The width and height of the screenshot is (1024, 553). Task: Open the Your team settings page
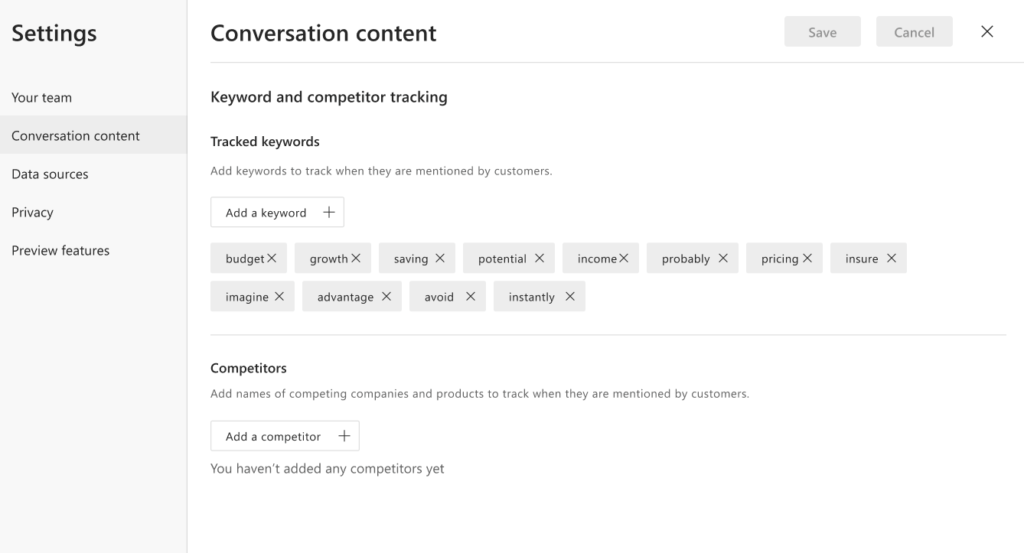(x=42, y=98)
